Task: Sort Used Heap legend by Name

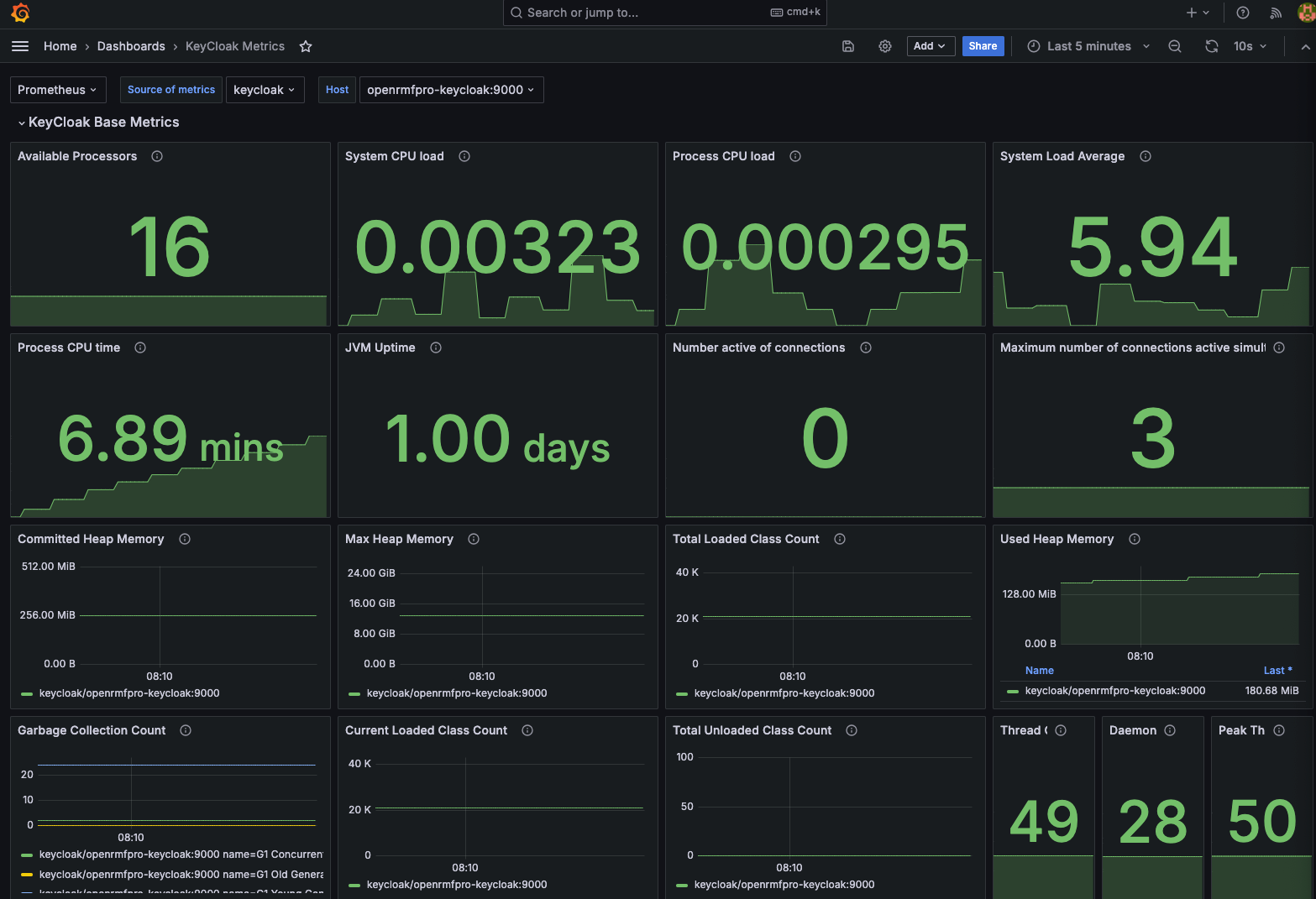Action: (1040, 671)
